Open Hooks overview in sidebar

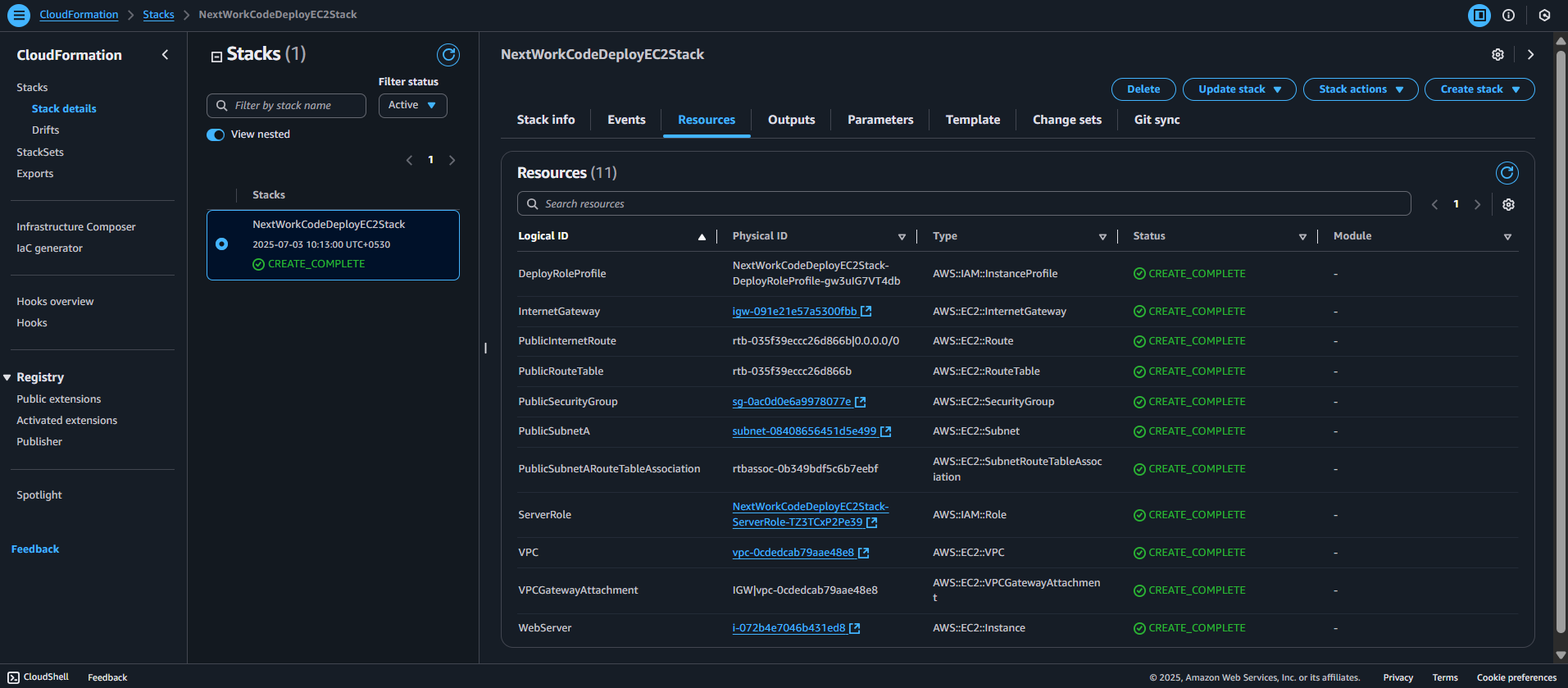point(55,302)
